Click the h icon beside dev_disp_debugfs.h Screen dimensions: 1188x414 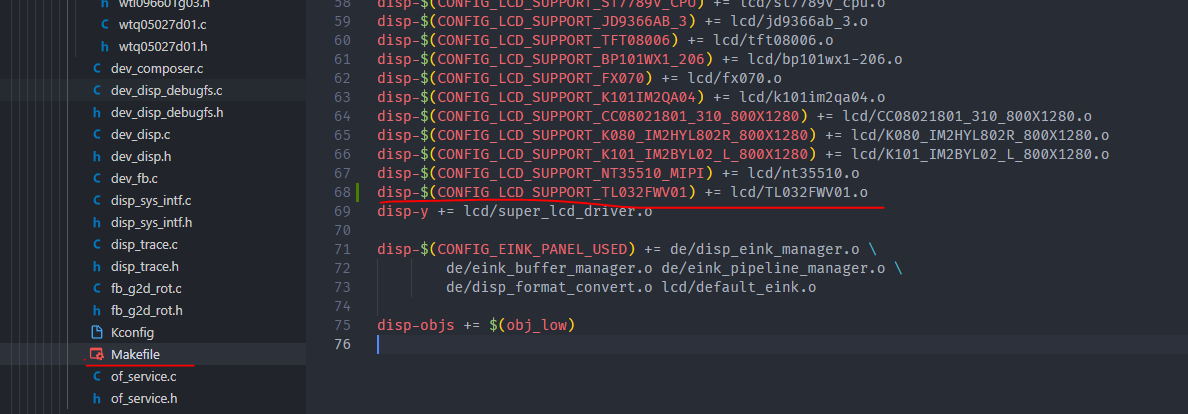pos(97,112)
